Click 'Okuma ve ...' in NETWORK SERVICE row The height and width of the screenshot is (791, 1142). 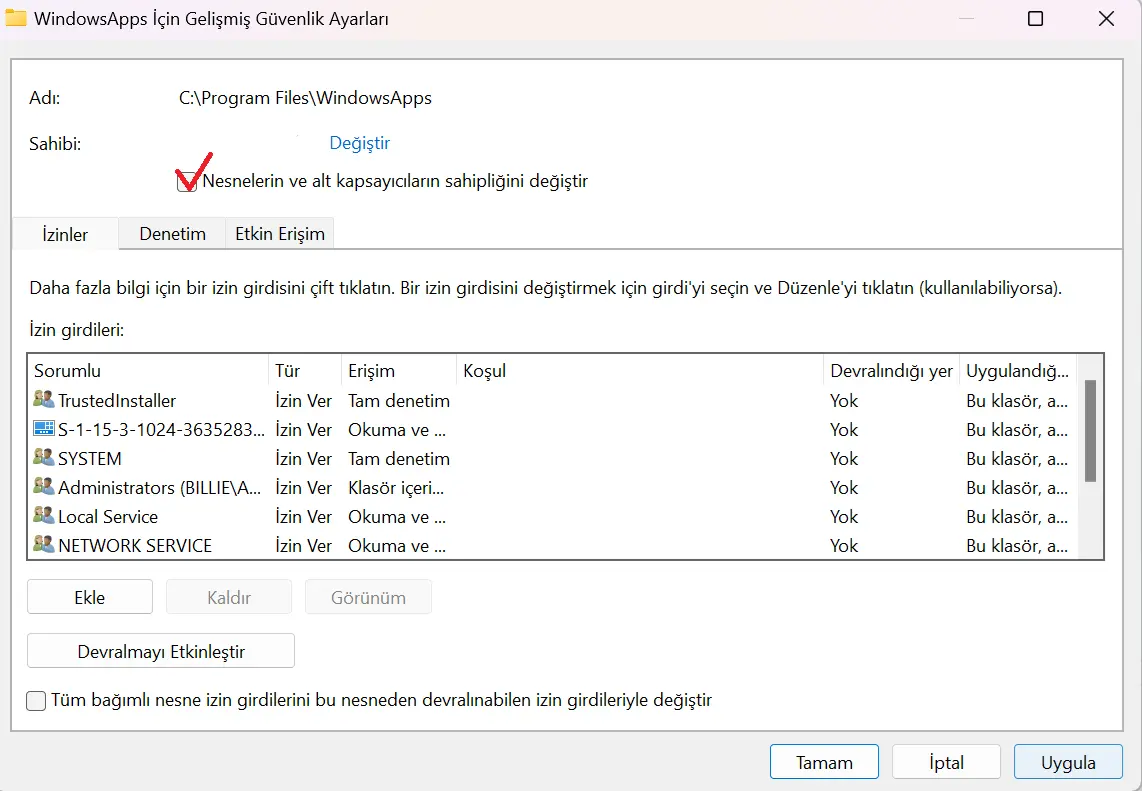click(397, 546)
